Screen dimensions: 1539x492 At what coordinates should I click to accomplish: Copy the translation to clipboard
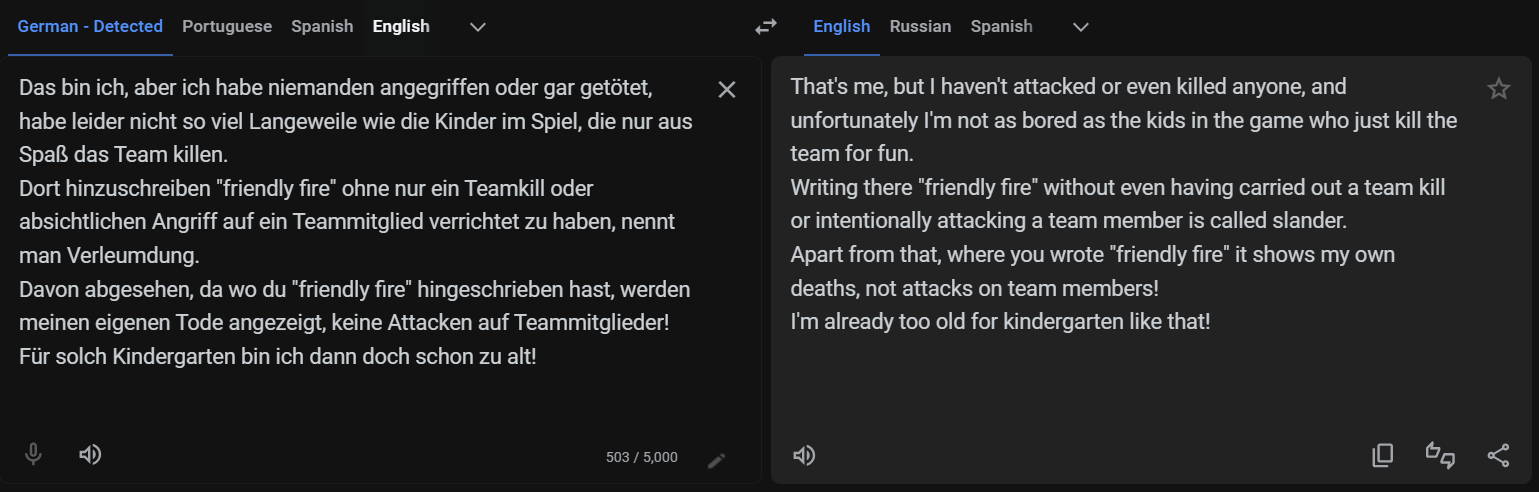1383,456
